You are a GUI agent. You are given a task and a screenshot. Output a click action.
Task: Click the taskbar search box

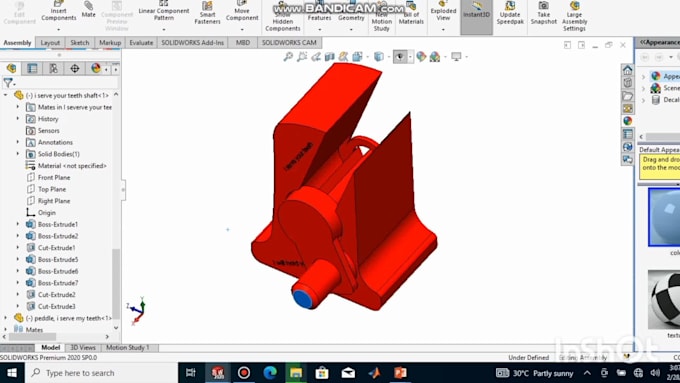coord(101,373)
